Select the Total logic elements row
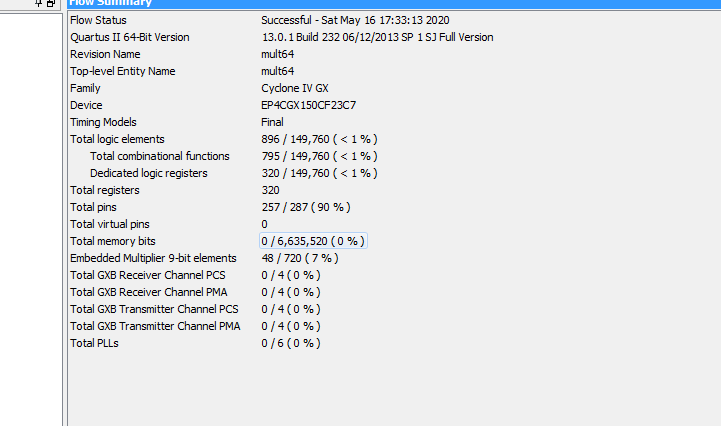721x426 pixels. point(394,139)
